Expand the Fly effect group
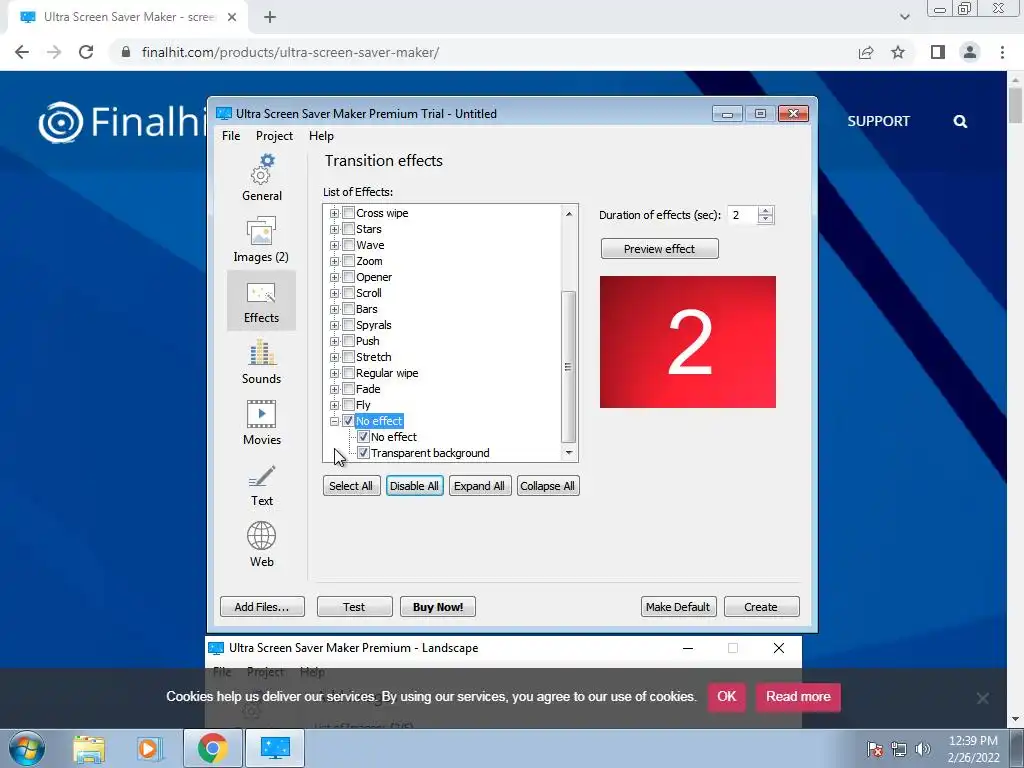1024x768 pixels. pos(334,405)
